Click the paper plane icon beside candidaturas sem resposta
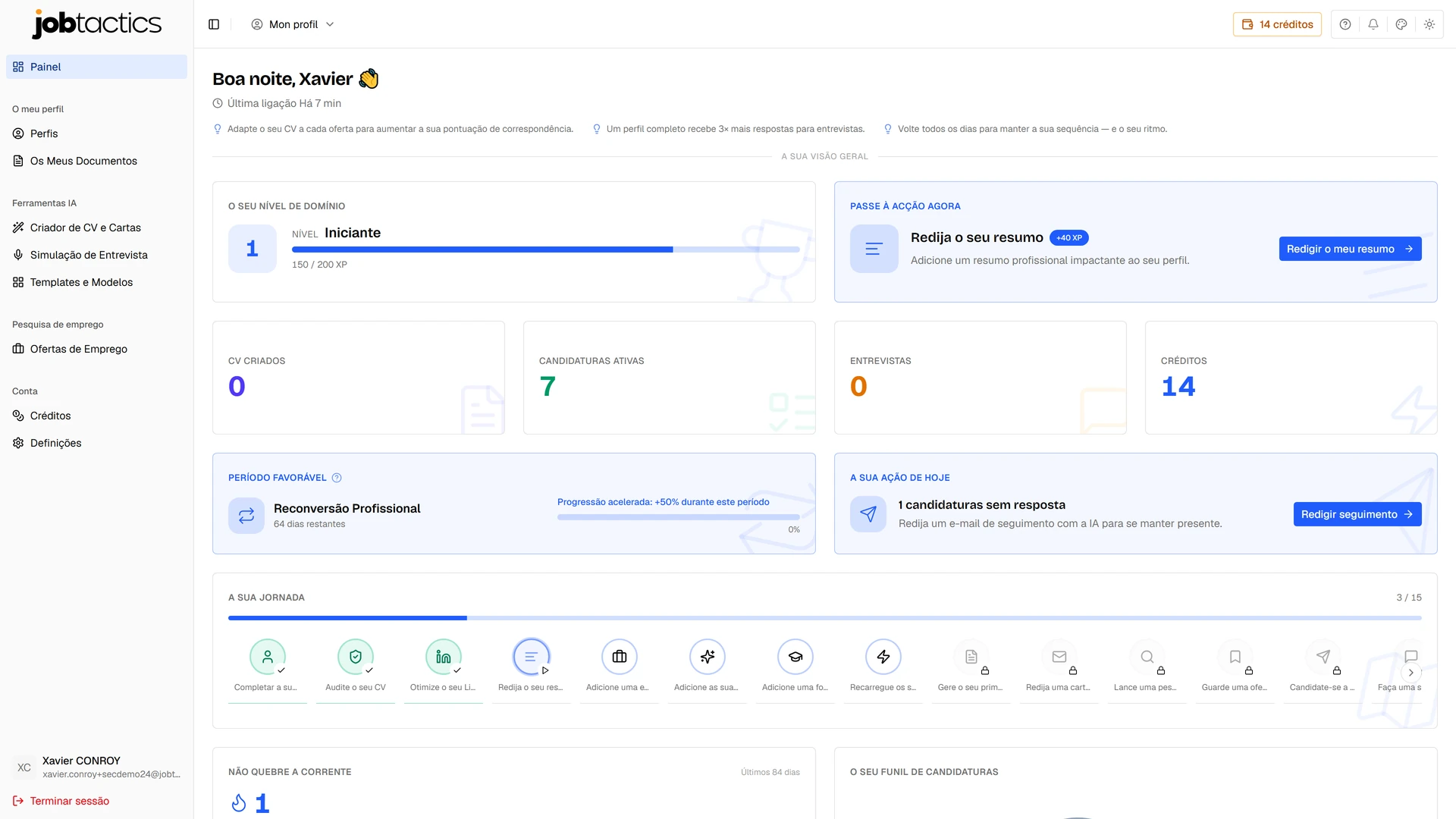Viewport: 1456px width, 819px height. point(868,514)
